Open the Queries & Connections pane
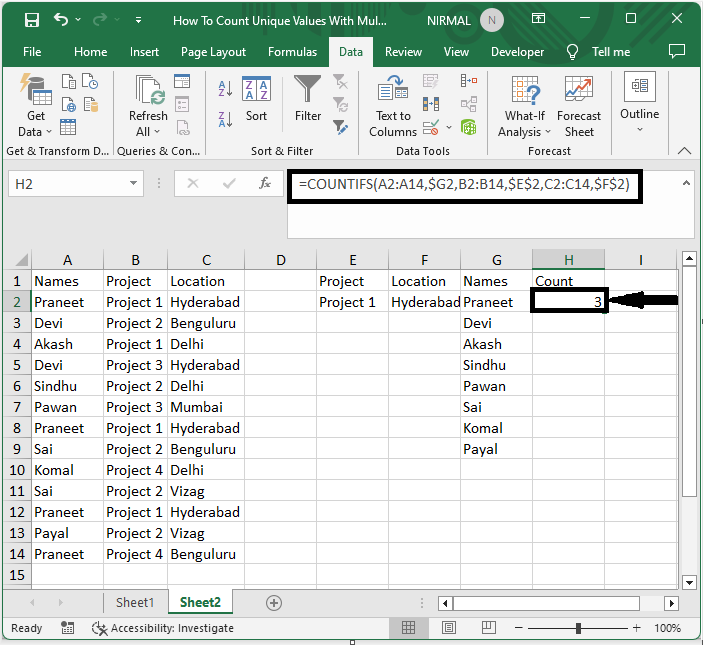 182,81
